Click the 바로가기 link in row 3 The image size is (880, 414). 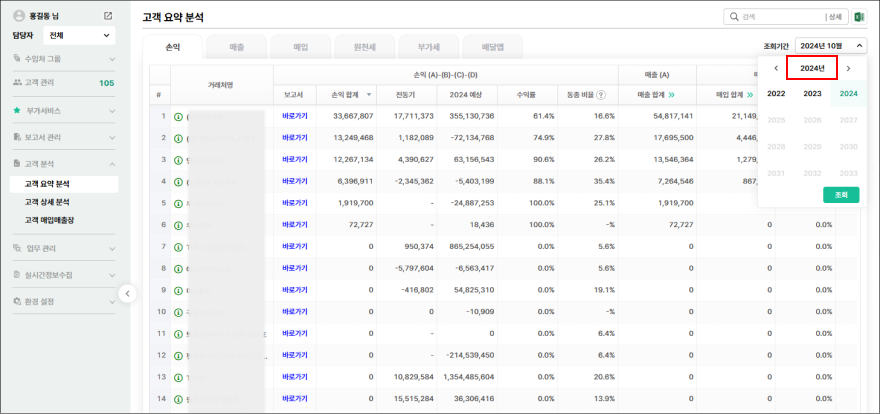[295, 160]
